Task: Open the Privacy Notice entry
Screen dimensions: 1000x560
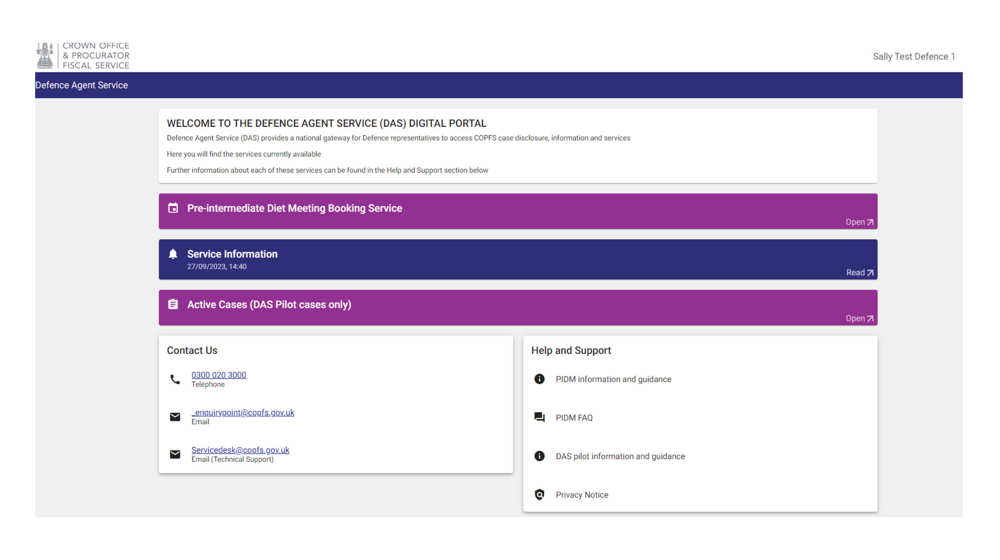Action: 582,495
